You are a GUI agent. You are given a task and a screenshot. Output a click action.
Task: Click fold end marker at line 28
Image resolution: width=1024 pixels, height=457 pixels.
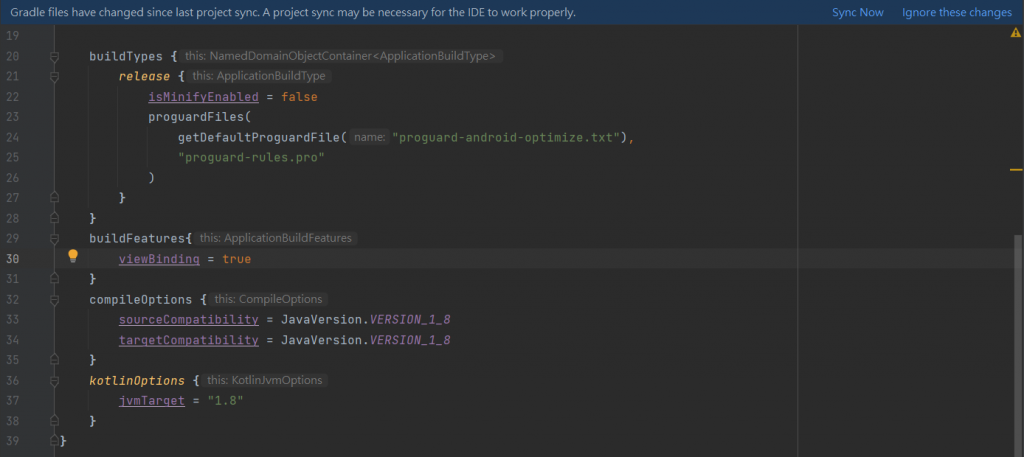click(54, 217)
